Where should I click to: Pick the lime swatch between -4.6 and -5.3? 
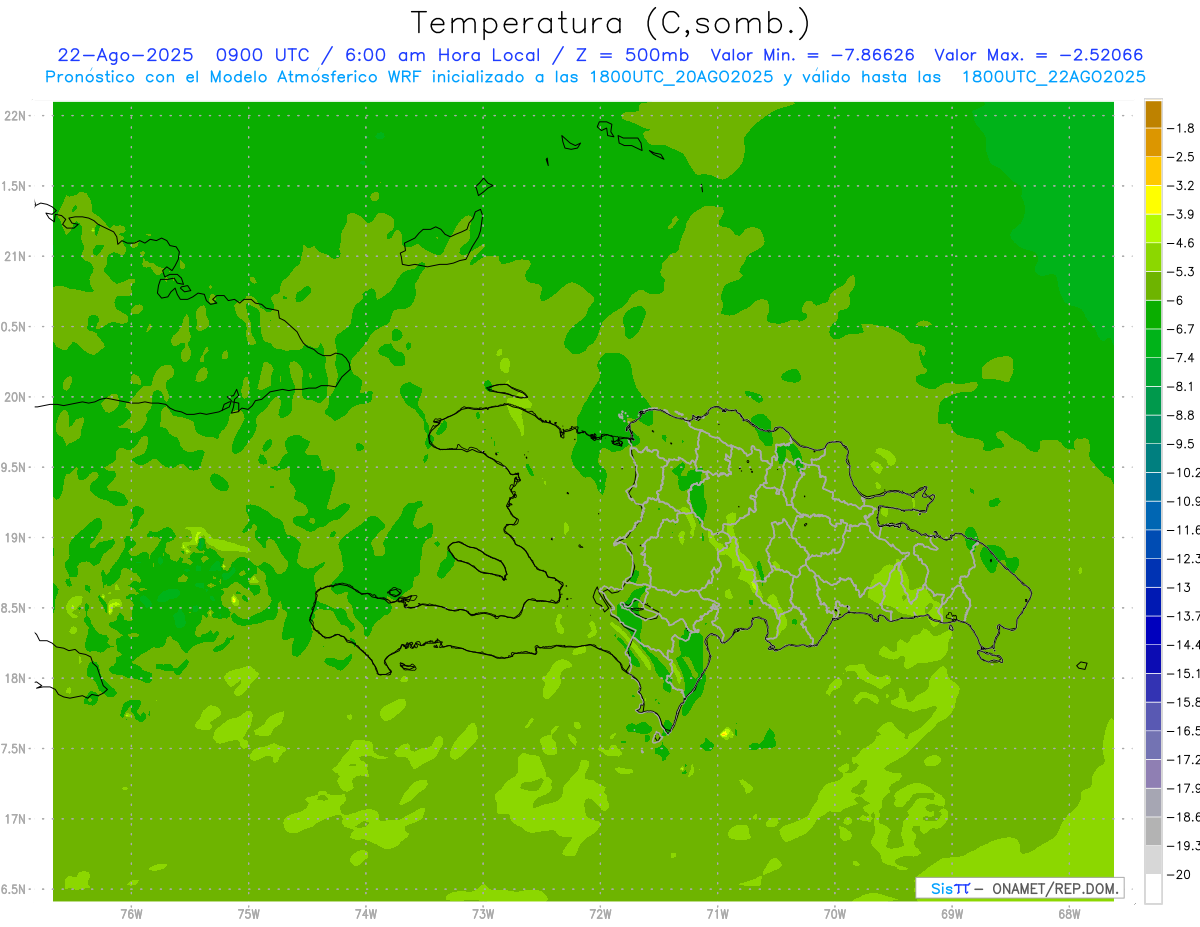(1153, 257)
